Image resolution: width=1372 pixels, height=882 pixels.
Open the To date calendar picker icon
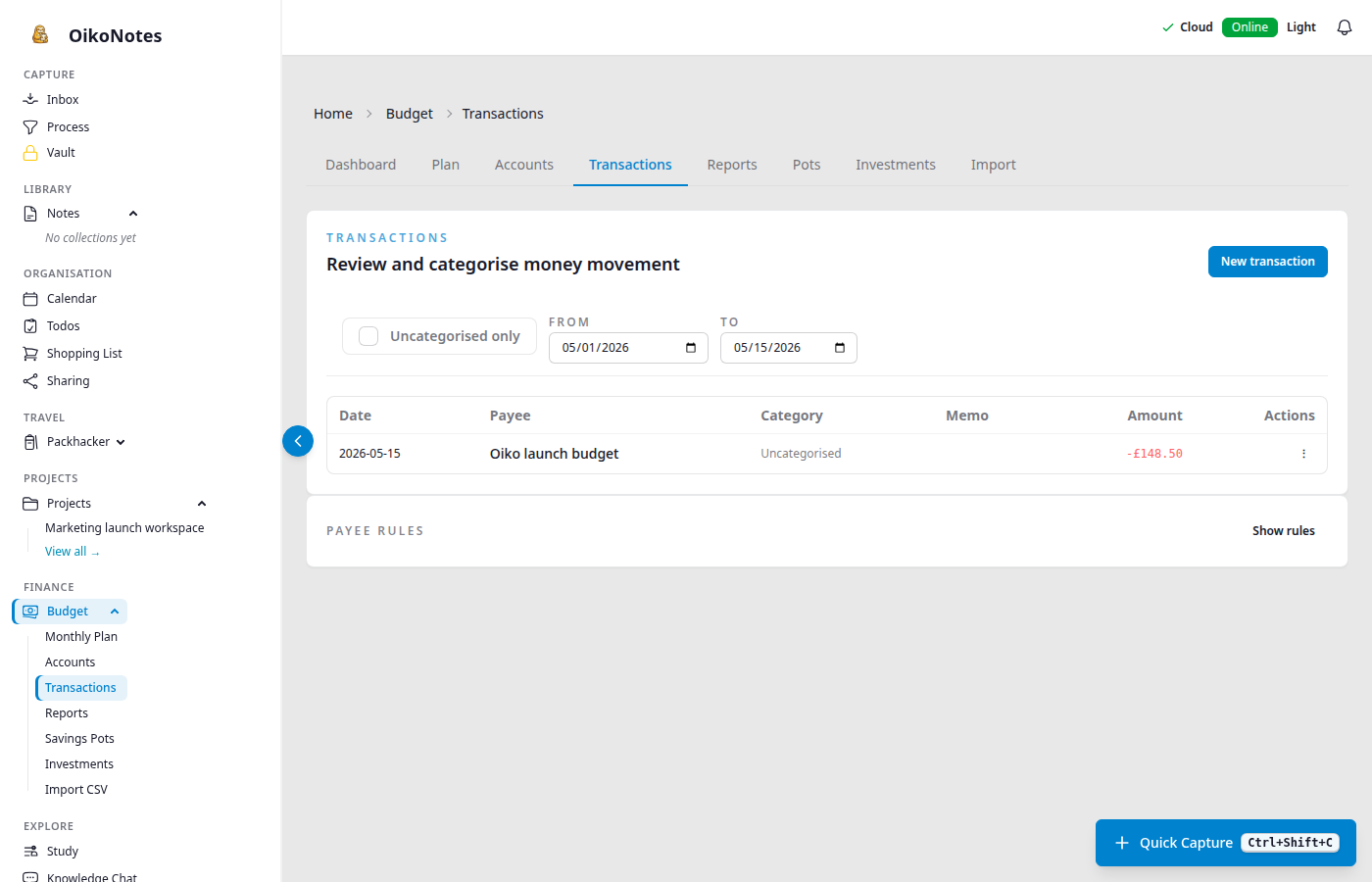click(840, 348)
